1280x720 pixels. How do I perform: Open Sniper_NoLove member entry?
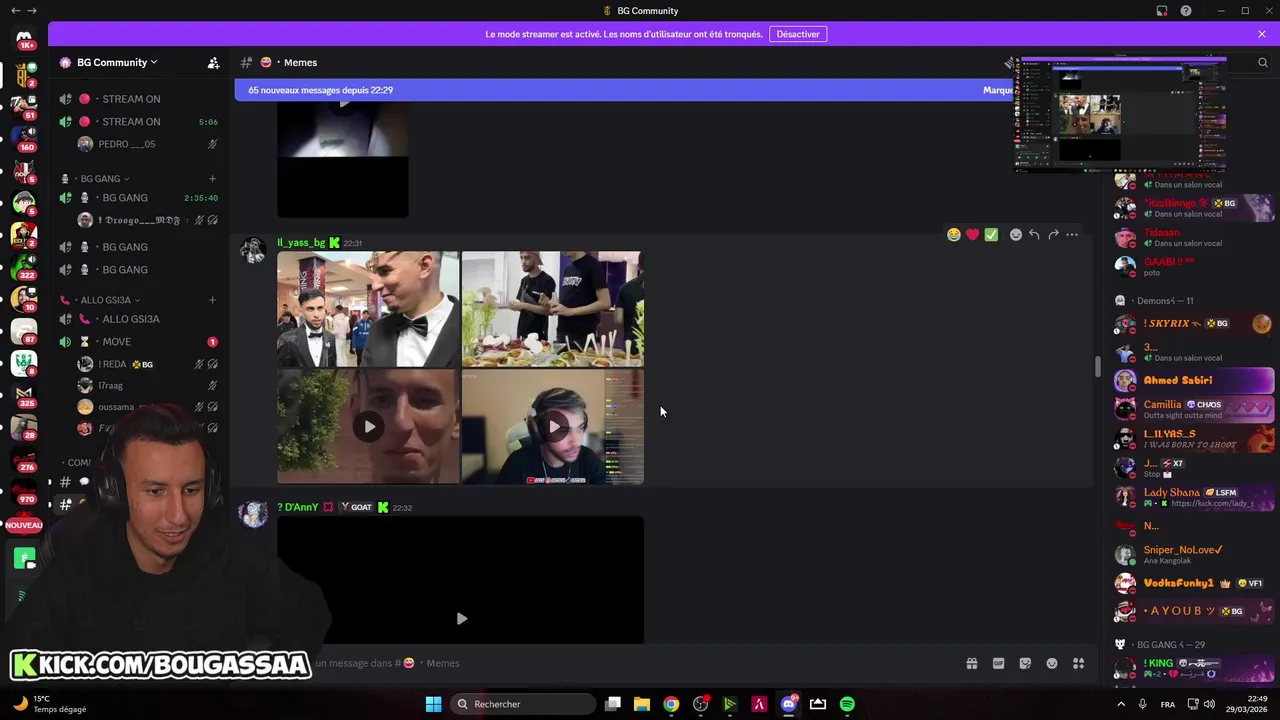[1194, 554]
